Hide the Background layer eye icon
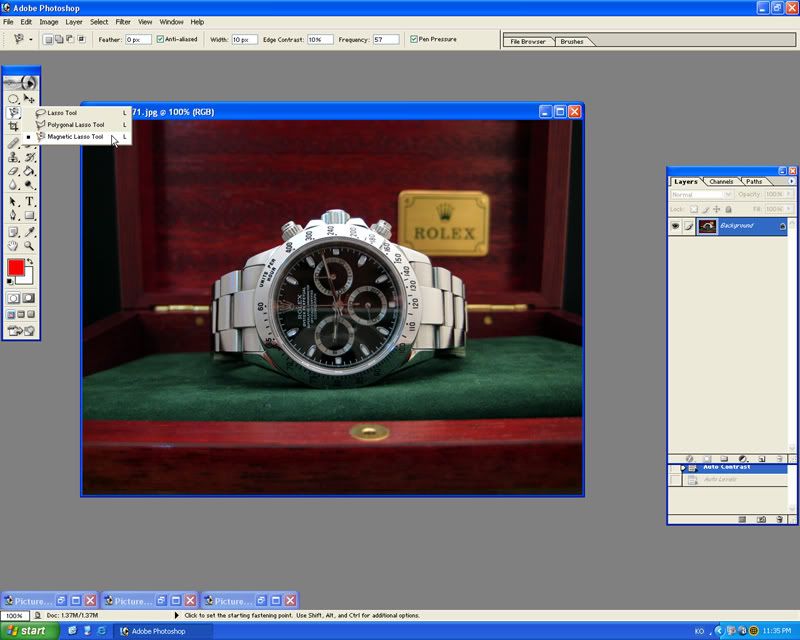Image resolution: width=800 pixels, height=640 pixels. coord(675,226)
